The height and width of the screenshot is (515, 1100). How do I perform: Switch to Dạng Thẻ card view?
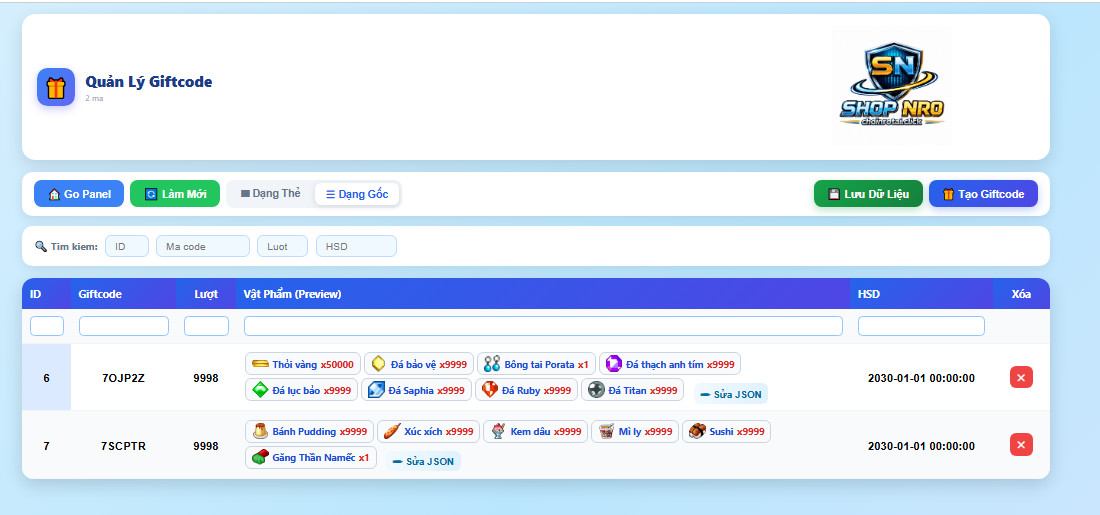tap(271, 194)
